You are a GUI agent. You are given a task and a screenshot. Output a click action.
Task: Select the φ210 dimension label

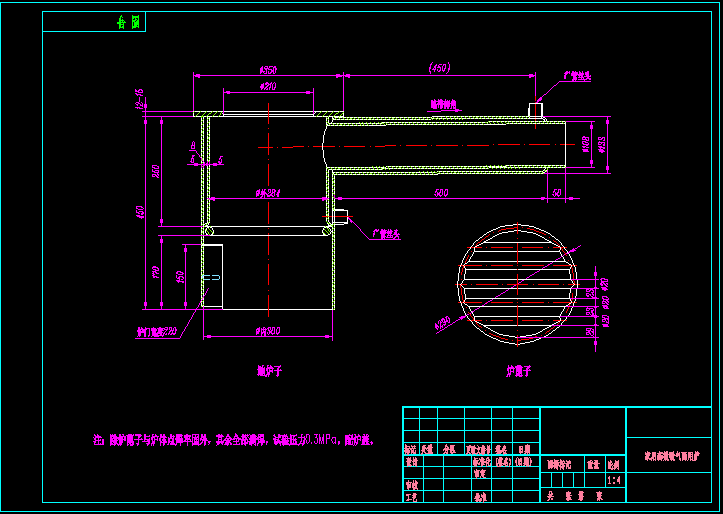[x=267, y=87]
